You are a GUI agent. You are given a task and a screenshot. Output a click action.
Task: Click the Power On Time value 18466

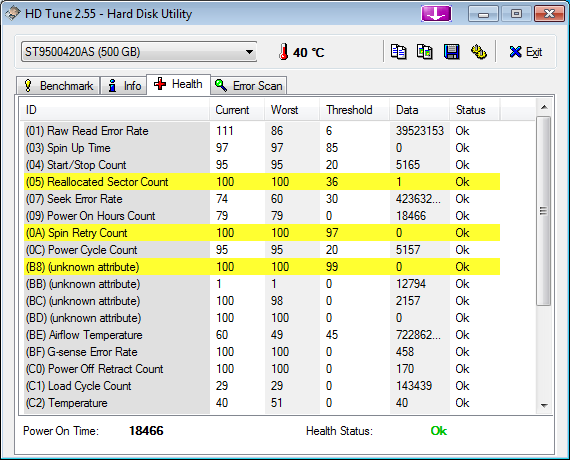click(x=146, y=431)
